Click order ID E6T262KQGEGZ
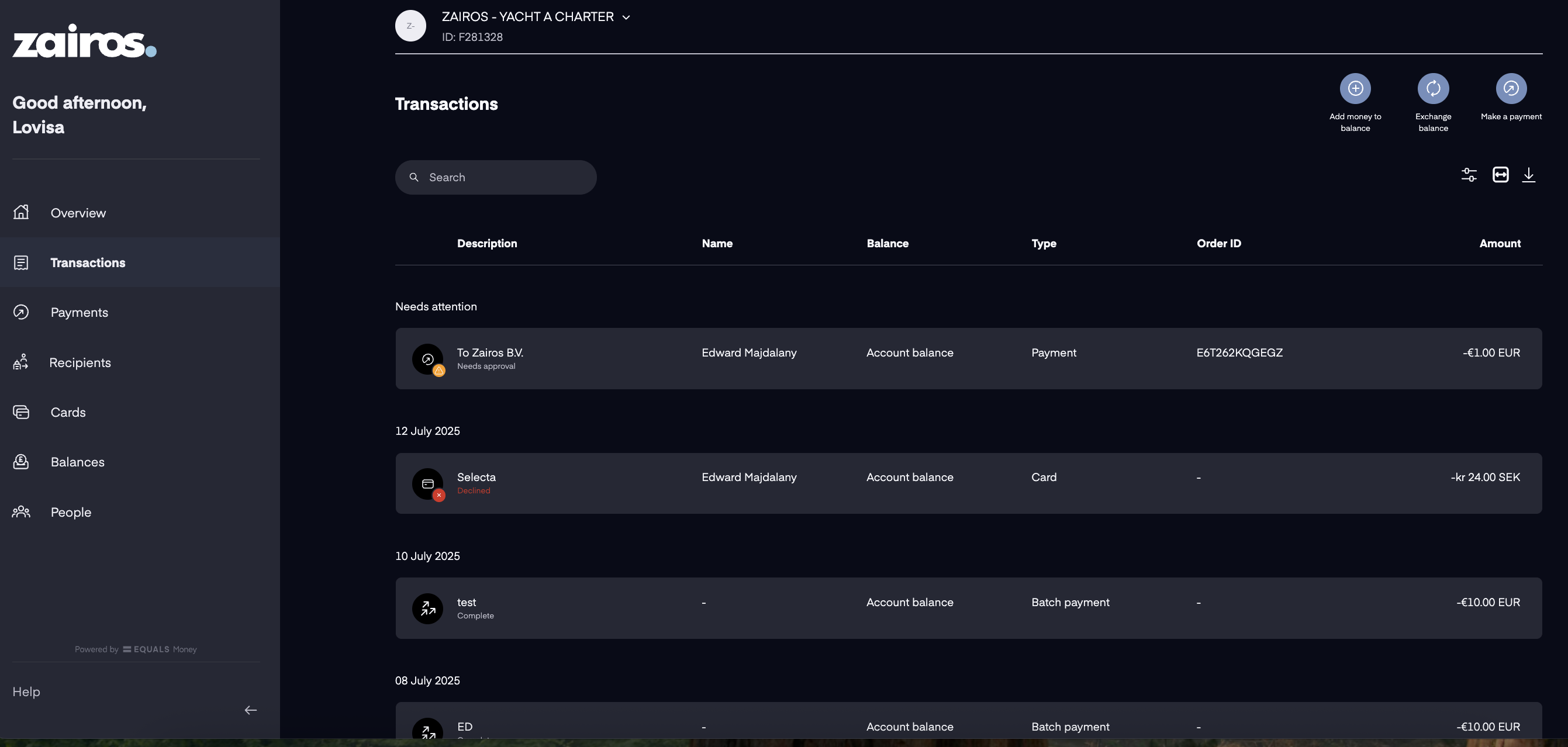 coord(1239,352)
